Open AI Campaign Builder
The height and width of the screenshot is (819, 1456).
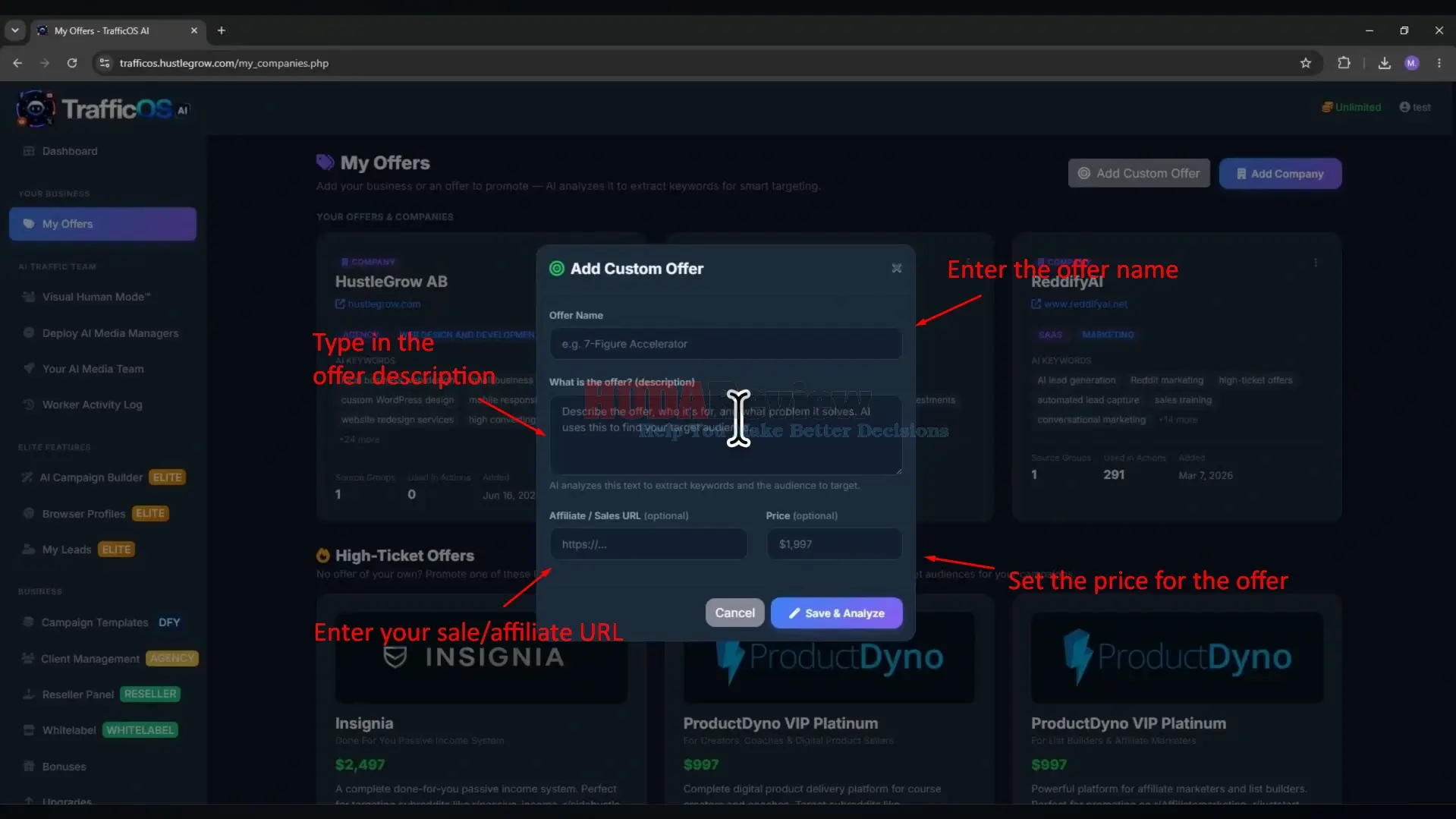tap(91, 477)
